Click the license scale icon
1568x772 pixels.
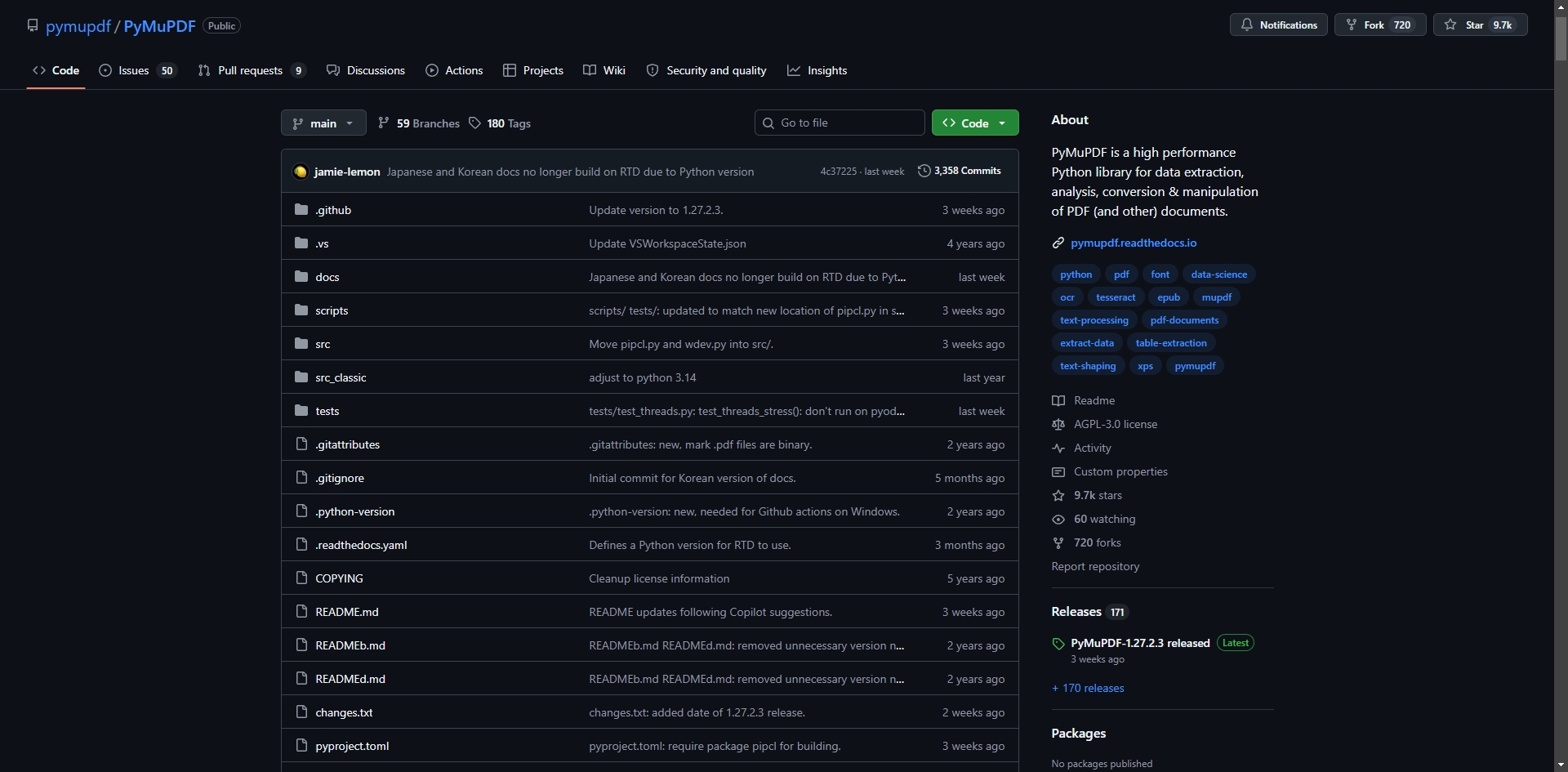click(1058, 424)
